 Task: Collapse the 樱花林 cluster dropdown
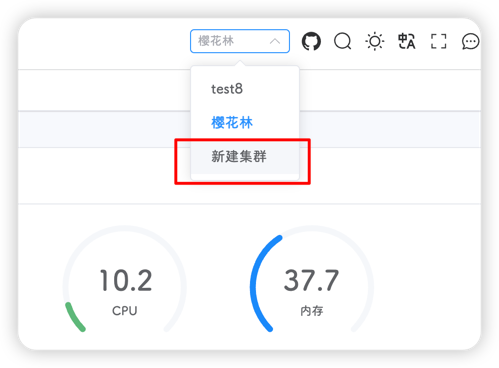[x=240, y=41]
